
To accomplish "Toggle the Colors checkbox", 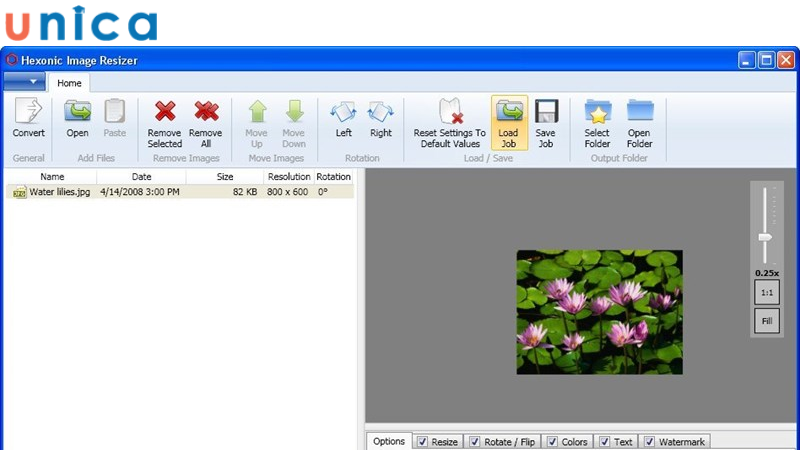I will (x=552, y=442).
